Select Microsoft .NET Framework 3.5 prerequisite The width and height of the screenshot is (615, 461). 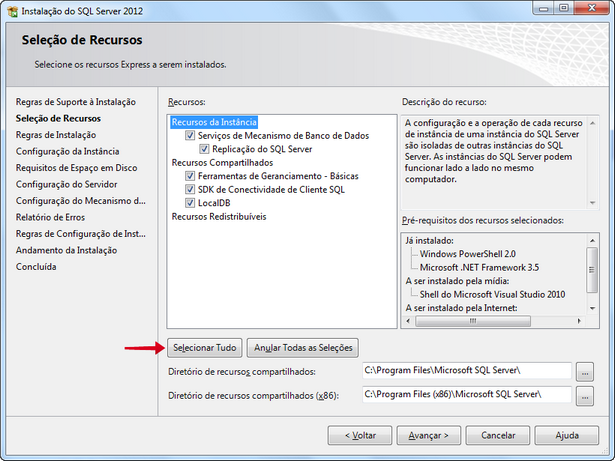479,268
